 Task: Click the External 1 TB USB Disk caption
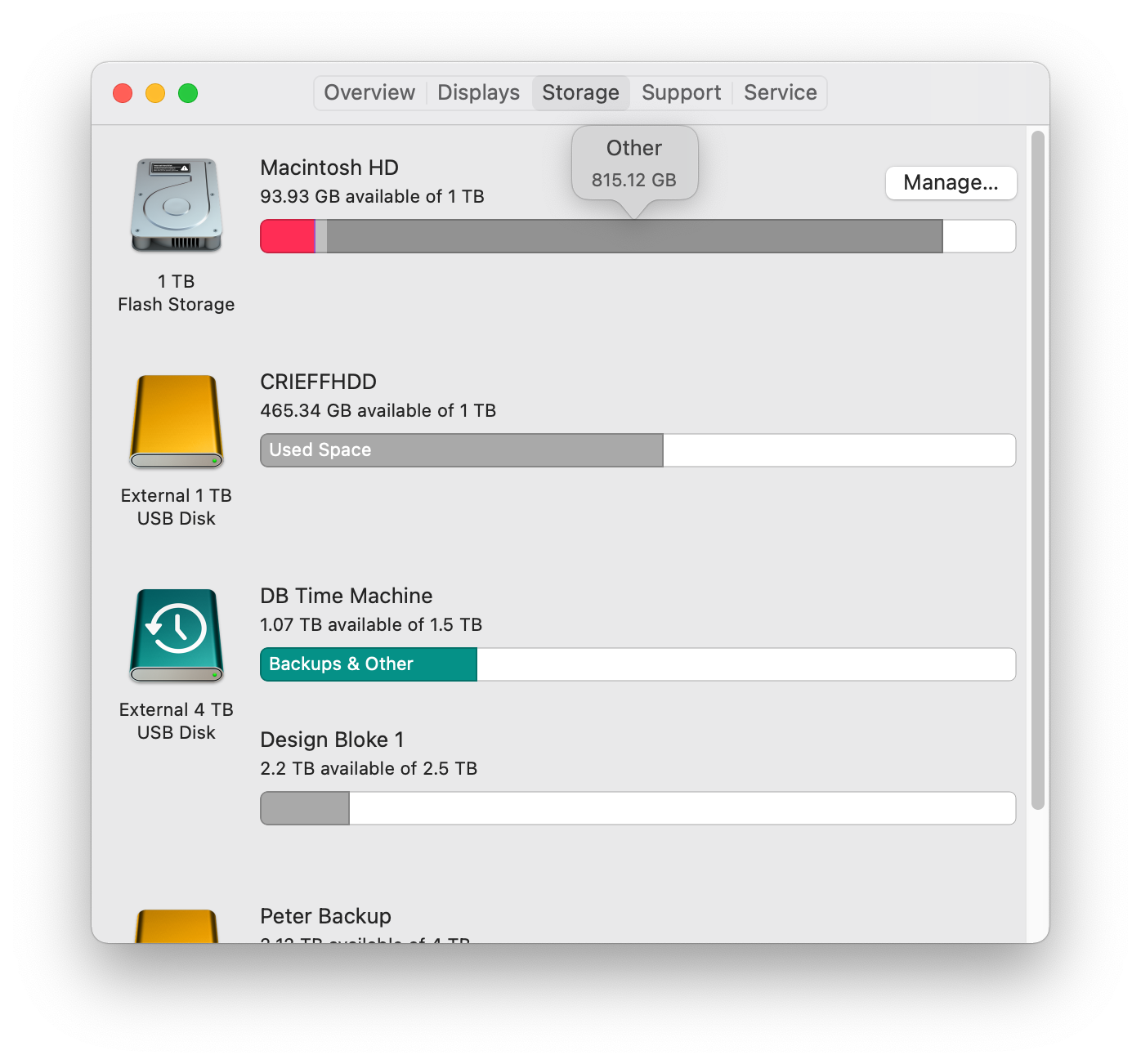coord(177,507)
